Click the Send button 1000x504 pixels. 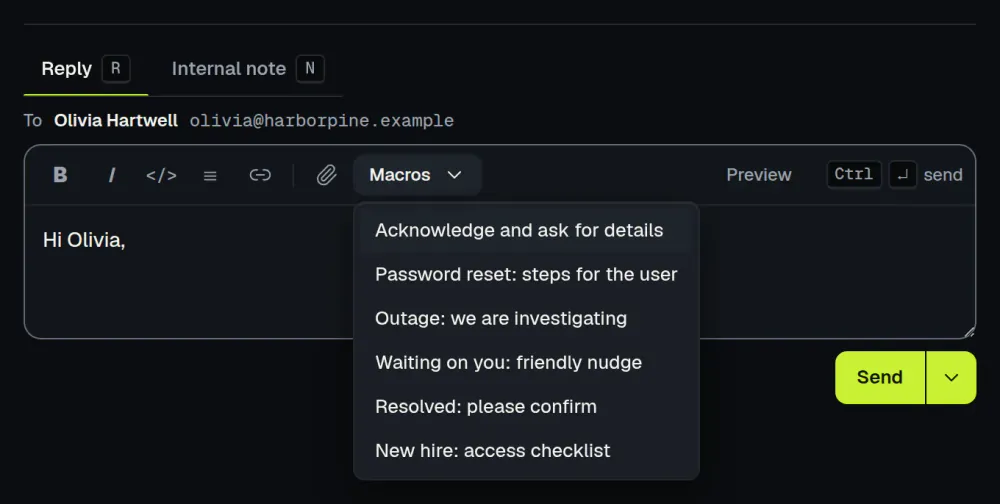879,377
